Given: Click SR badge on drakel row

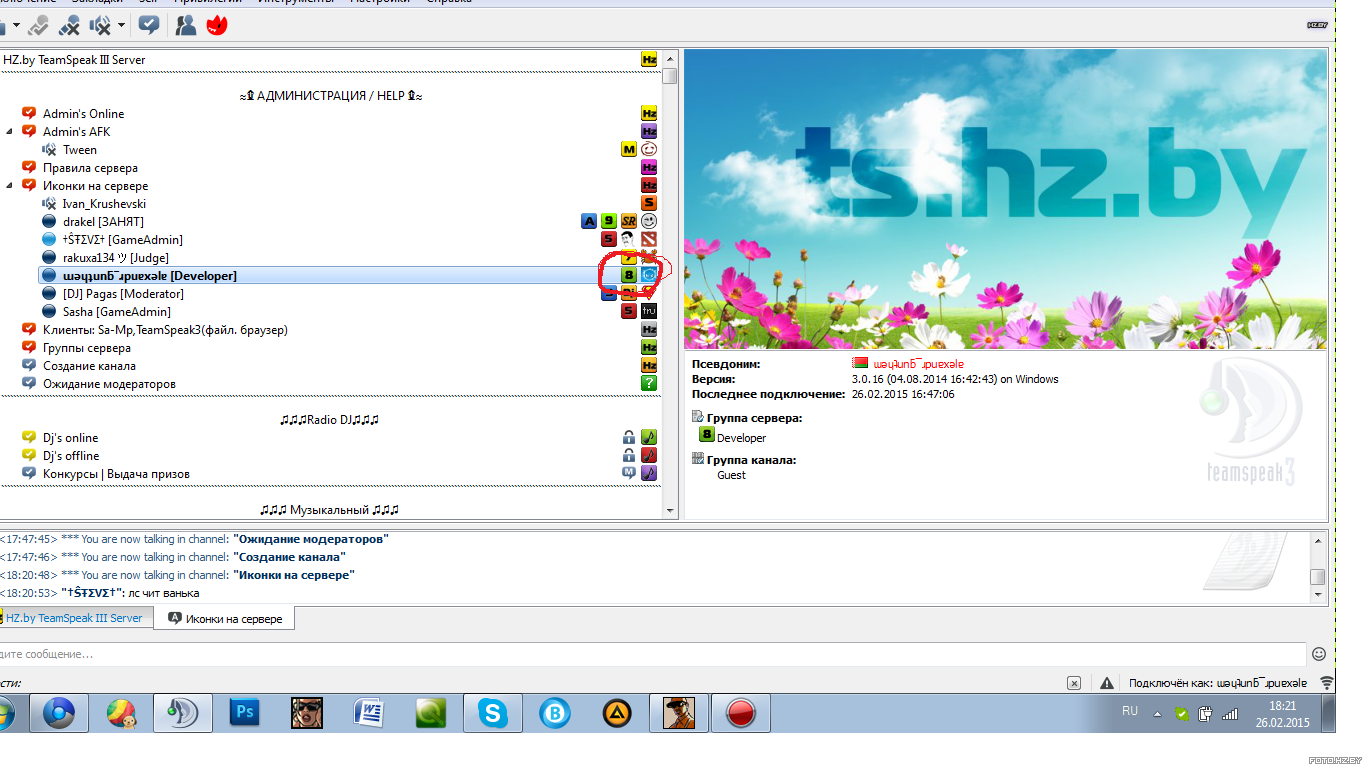Looking at the screenshot, I should [629, 221].
